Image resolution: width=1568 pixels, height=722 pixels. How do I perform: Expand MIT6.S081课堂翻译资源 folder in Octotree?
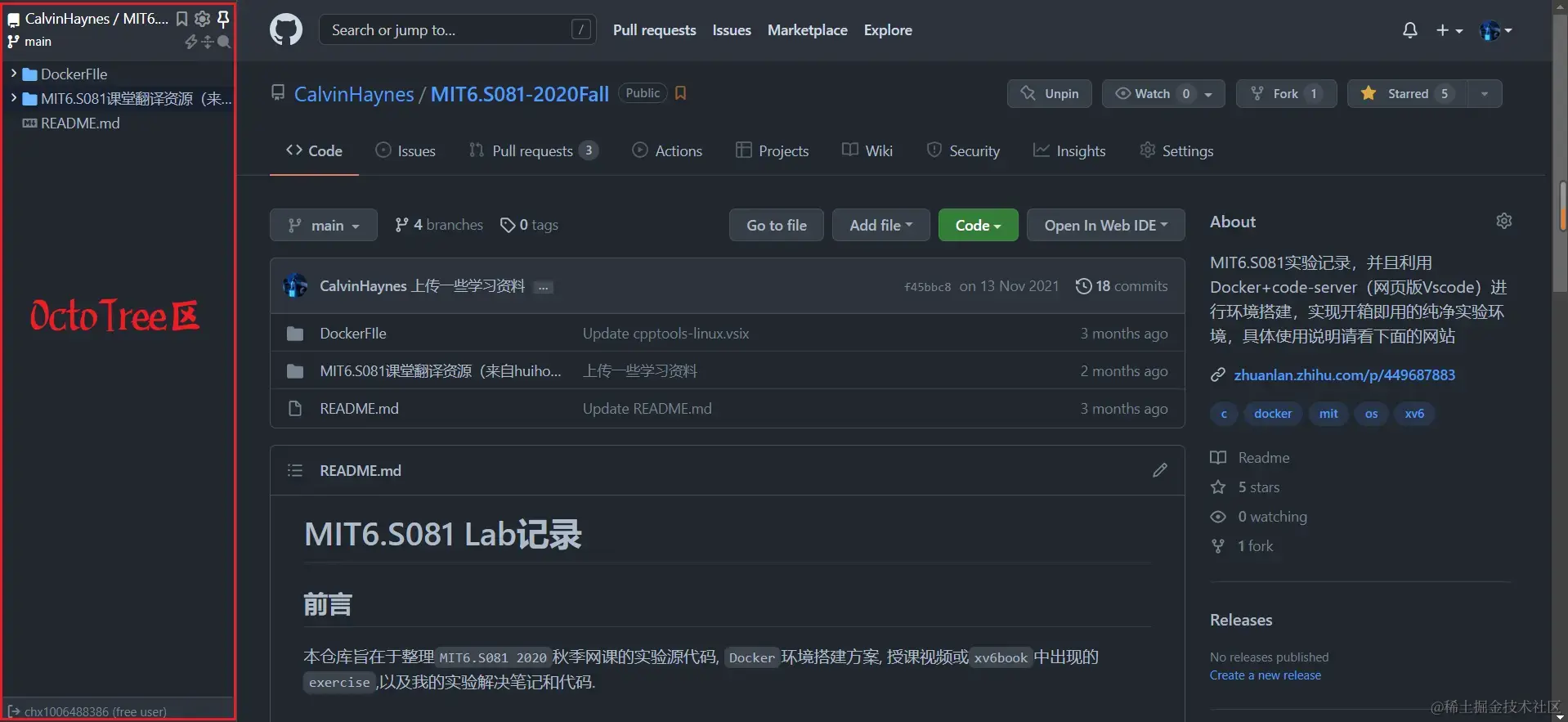(13, 98)
